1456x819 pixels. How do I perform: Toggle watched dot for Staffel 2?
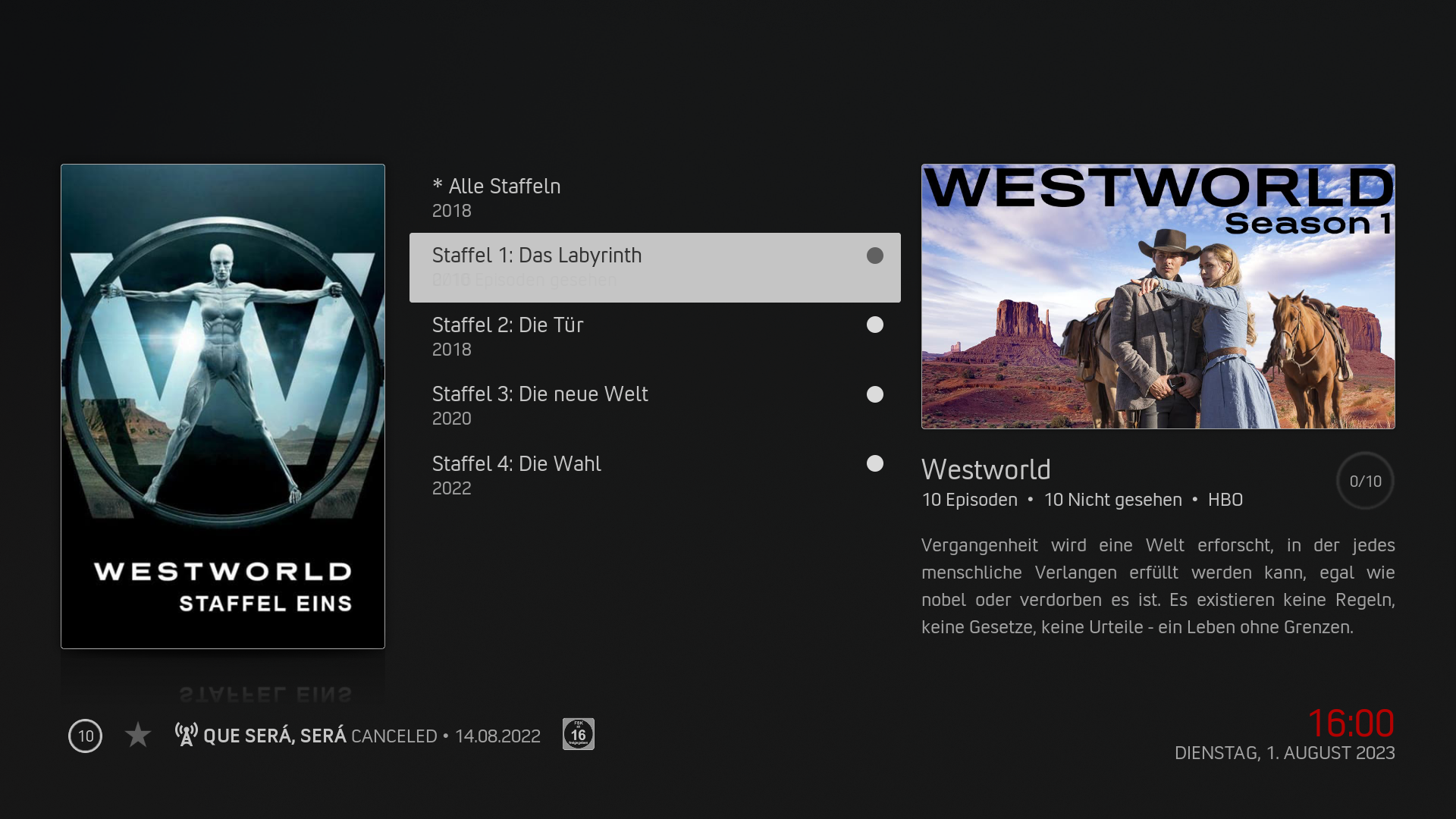click(875, 325)
